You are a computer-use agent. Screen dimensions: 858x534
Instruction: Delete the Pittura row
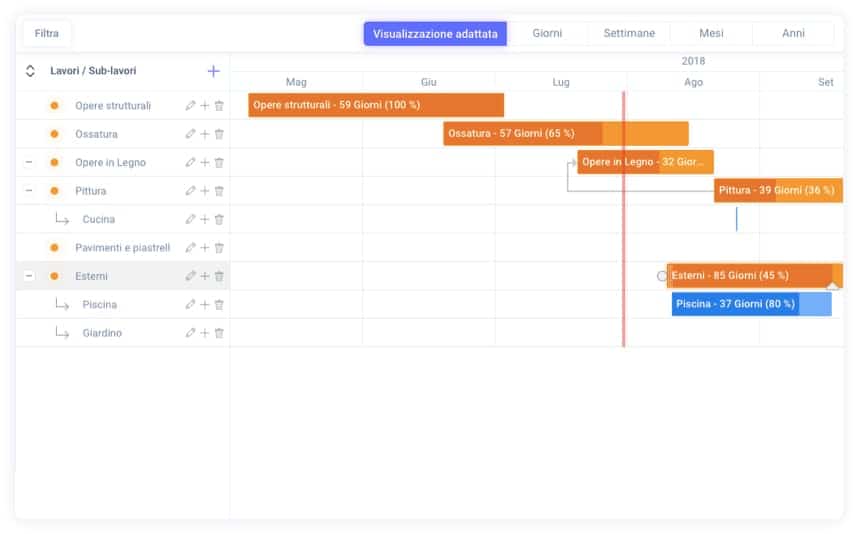pyautogui.click(x=219, y=191)
